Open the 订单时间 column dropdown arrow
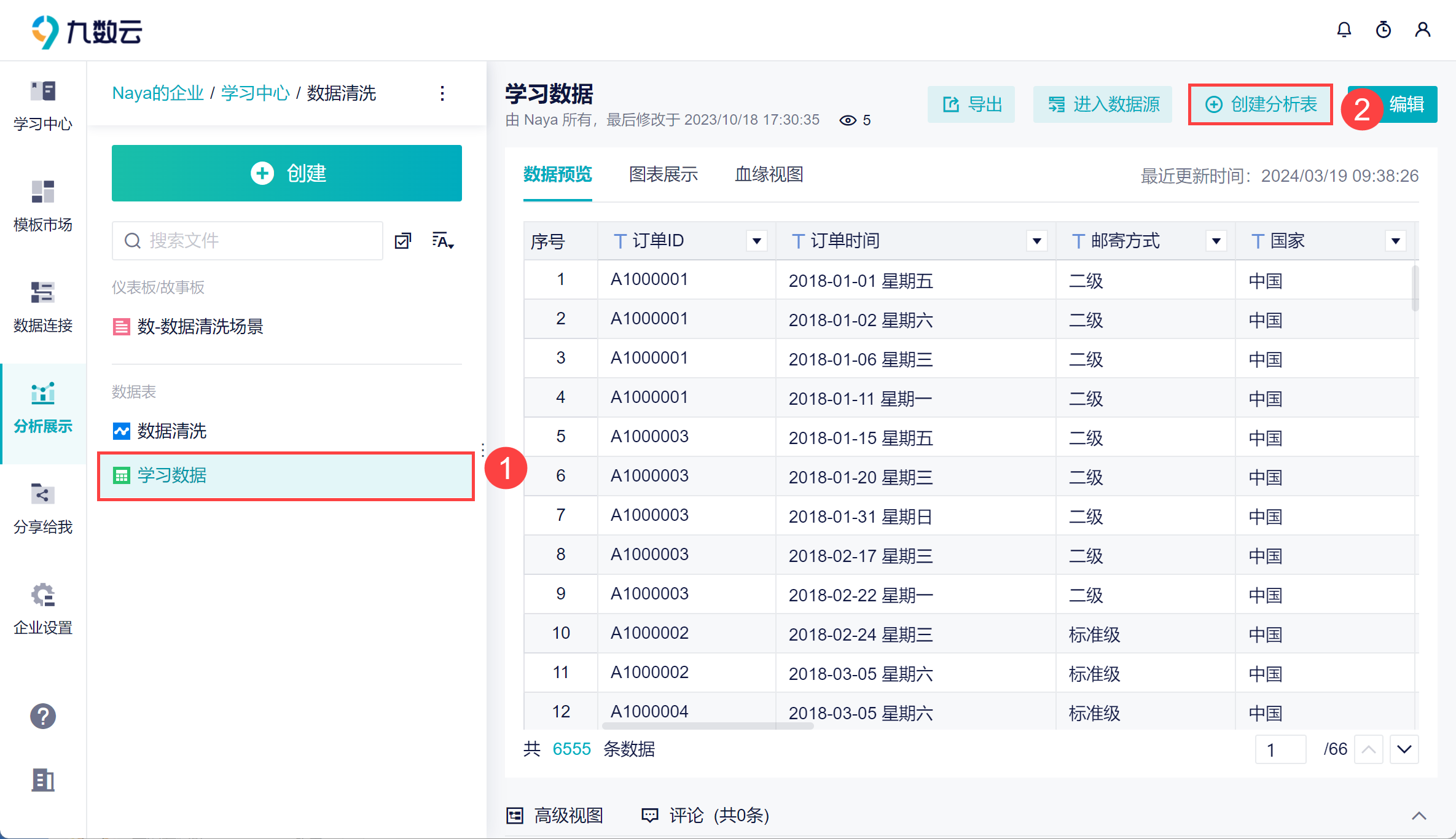 click(1036, 241)
